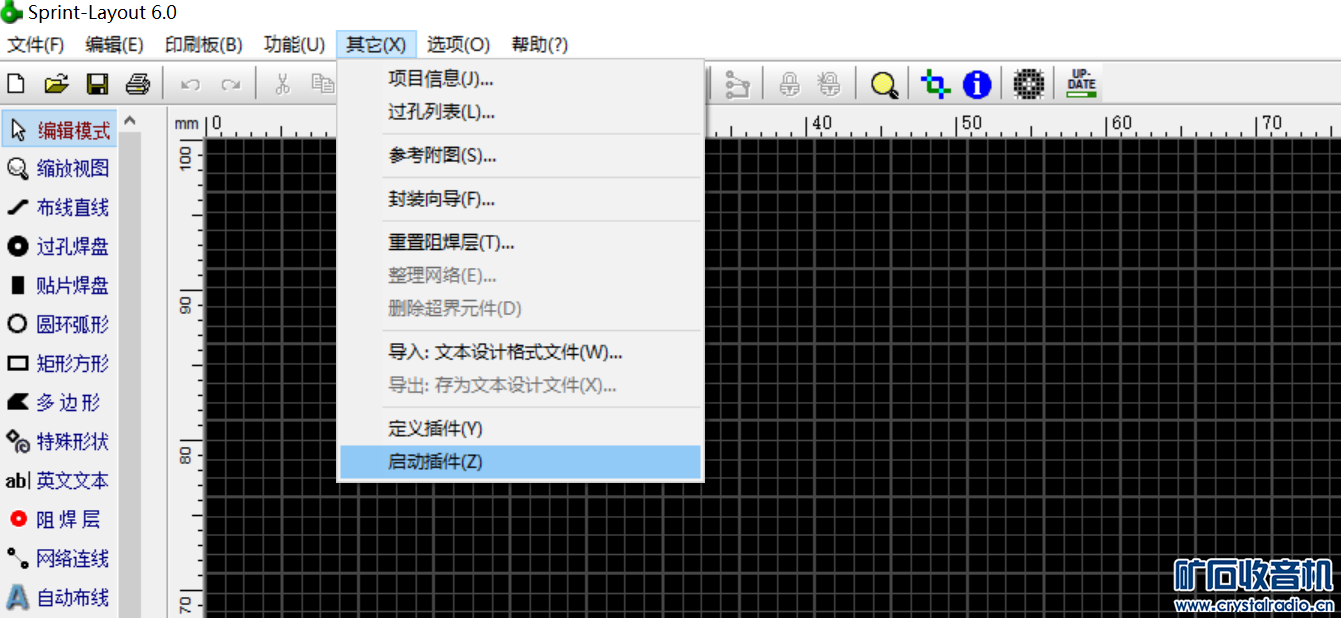The height and width of the screenshot is (618, 1341).
Task: Open the 帮助(?) menu
Action: click(540, 44)
